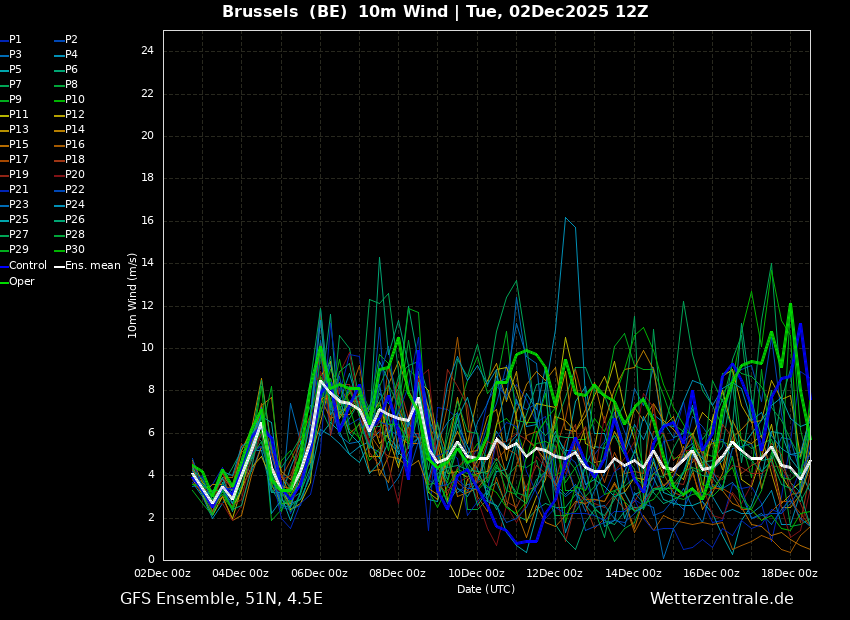The height and width of the screenshot is (620, 850).
Task: Click the 14Dec 00z axis tick label
Action: pos(633,573)
